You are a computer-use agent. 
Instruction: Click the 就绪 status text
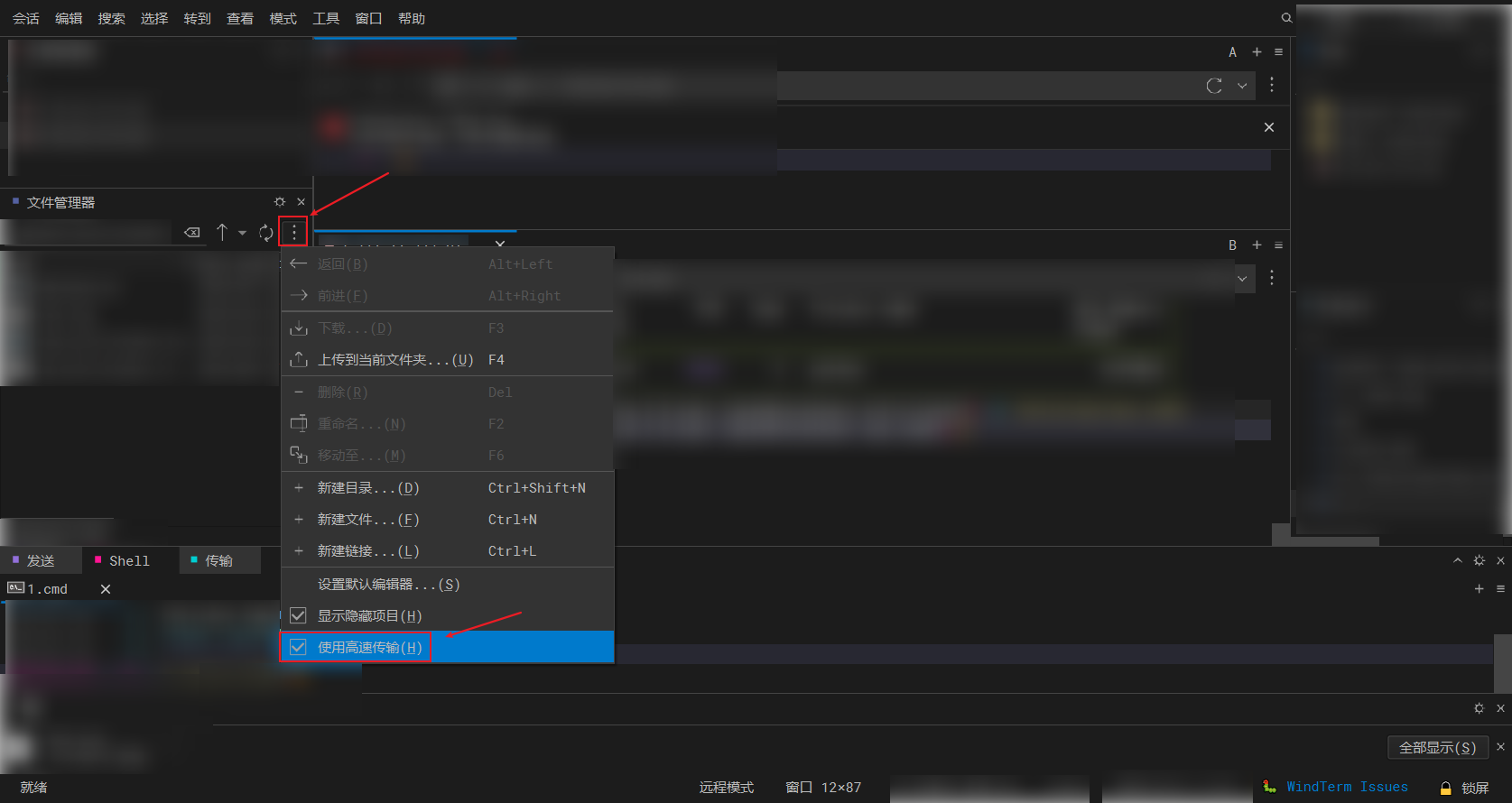33,788
